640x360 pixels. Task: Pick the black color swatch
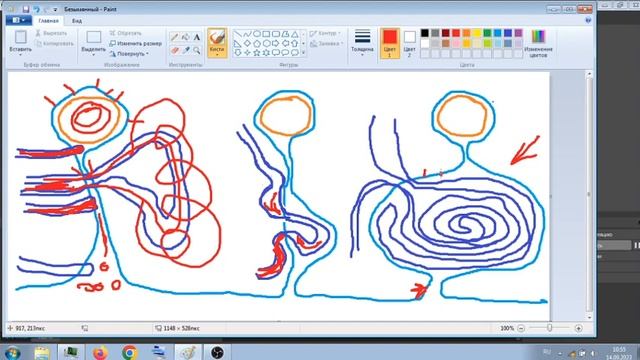pos(425,33)
